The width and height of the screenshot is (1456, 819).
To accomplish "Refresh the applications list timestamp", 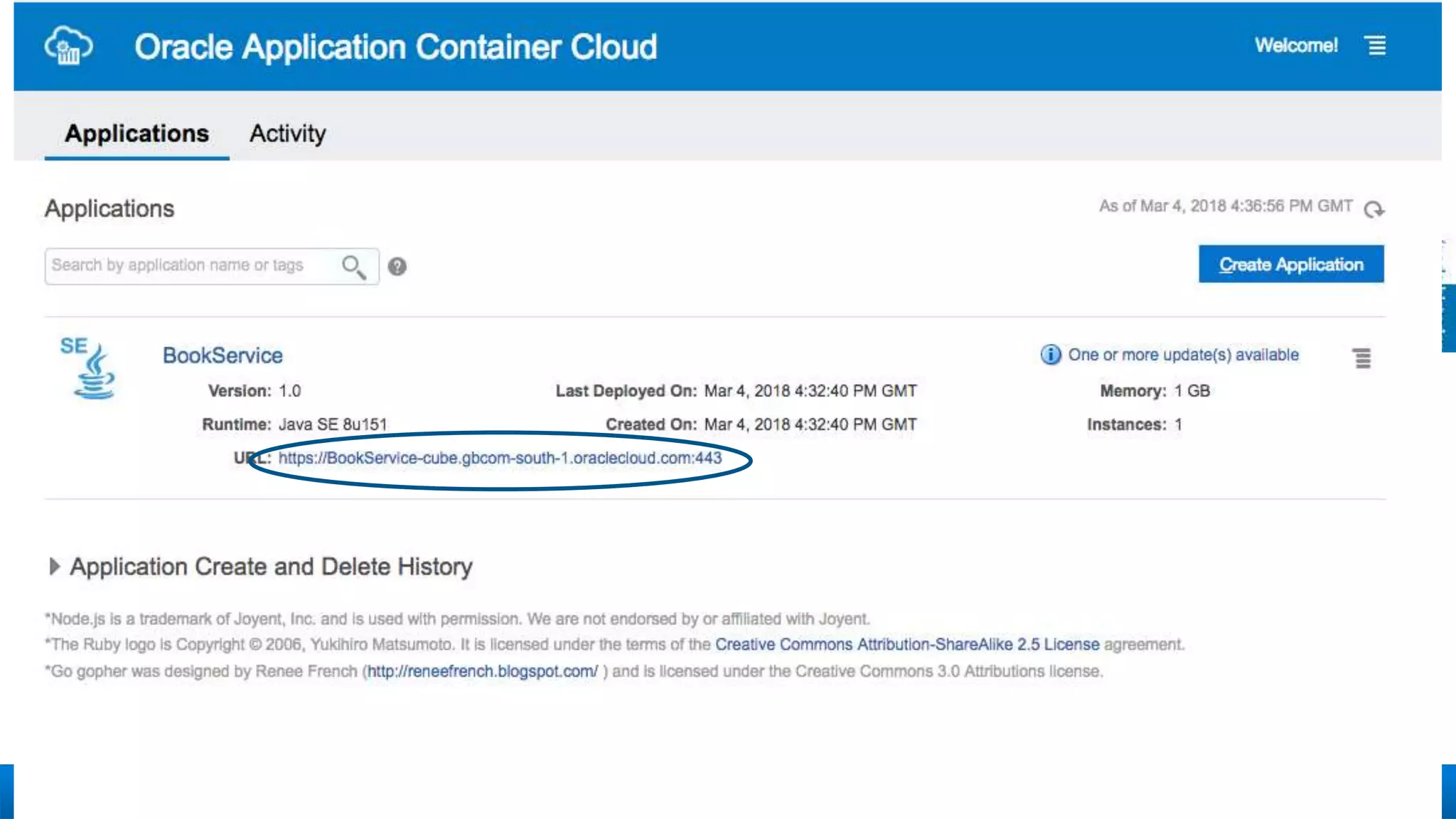I will click(1374, 209).
